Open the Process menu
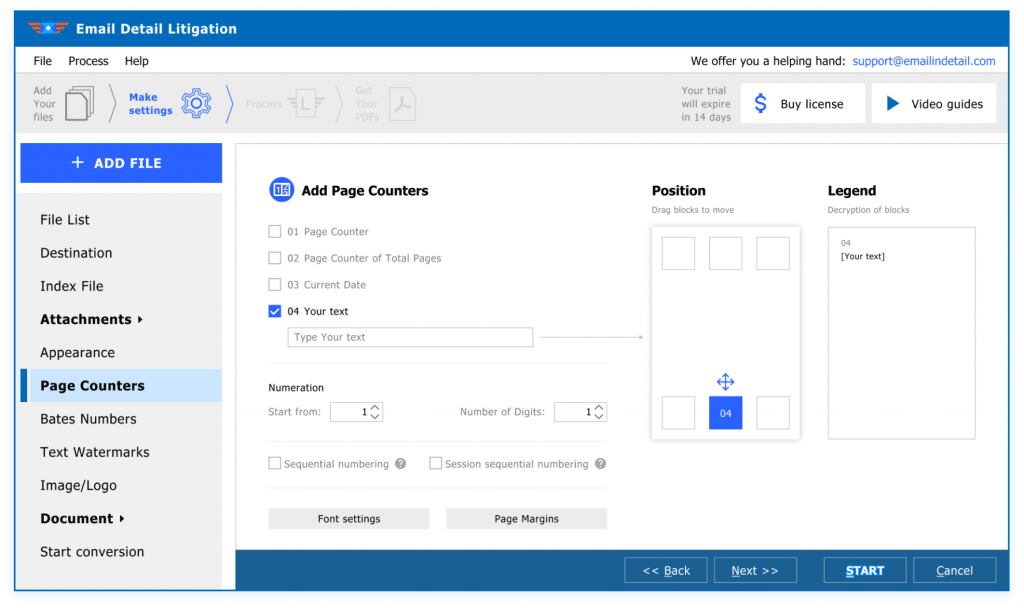This screenshot has width=1024, height=609. coord(88,61)
